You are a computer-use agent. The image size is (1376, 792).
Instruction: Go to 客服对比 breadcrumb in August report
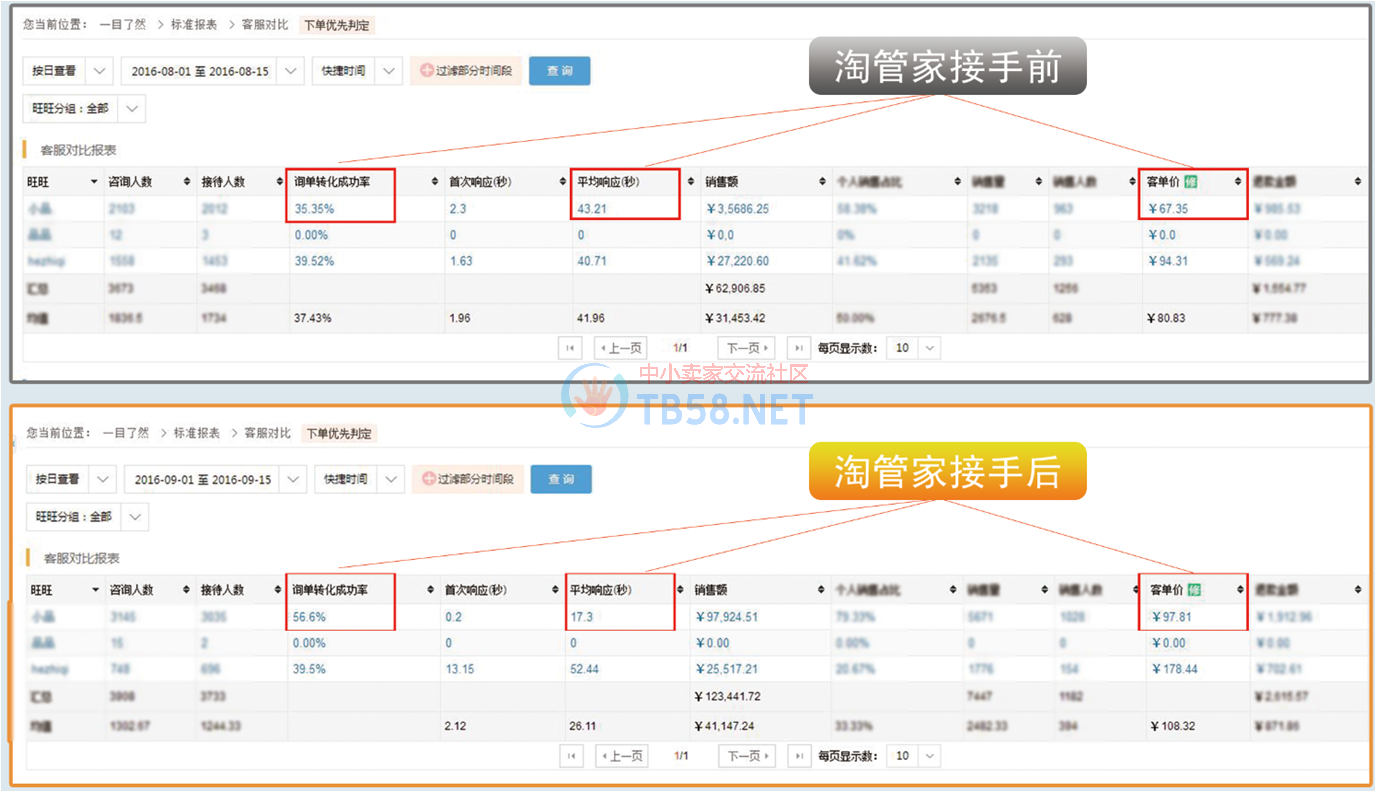(x=263, y=25)
